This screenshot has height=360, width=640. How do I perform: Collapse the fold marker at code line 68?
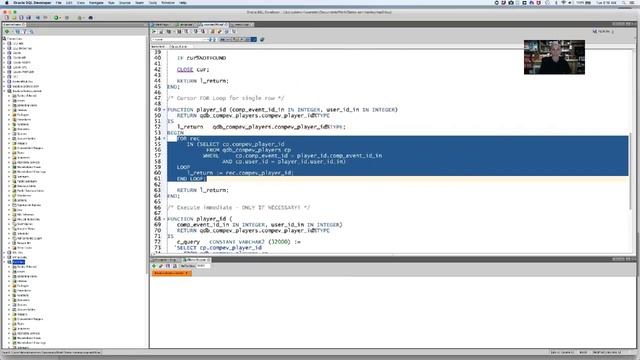(164, 219)
